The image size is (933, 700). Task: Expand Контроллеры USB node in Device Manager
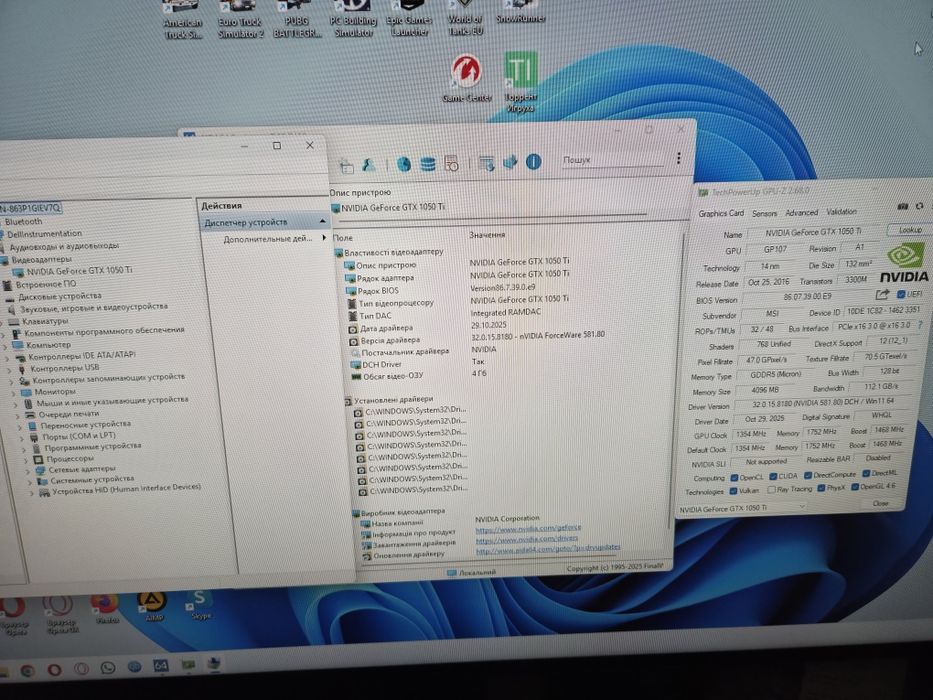coord(10,369)
